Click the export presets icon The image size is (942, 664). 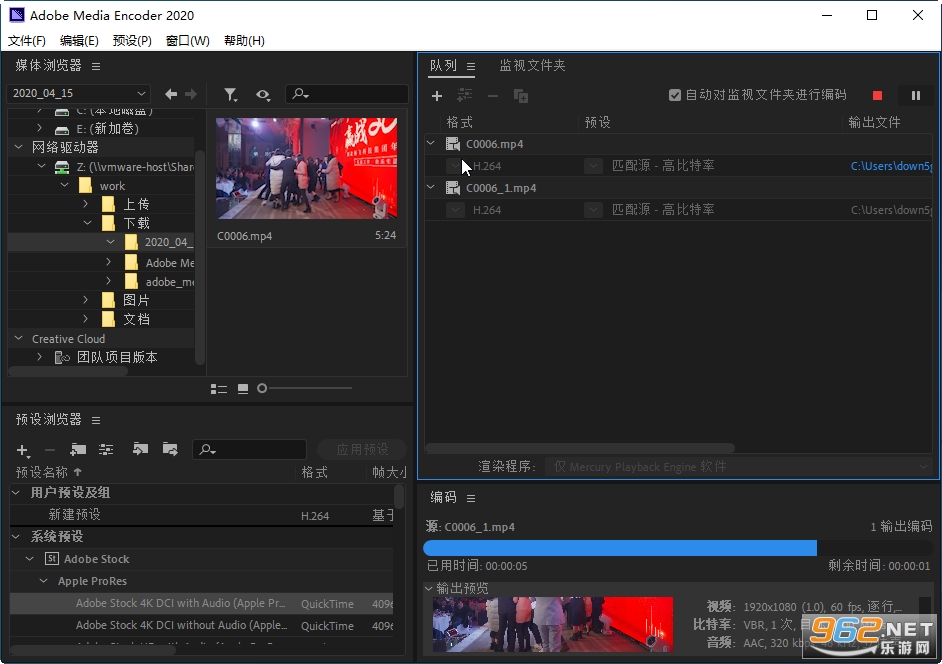tap(170, 449)
